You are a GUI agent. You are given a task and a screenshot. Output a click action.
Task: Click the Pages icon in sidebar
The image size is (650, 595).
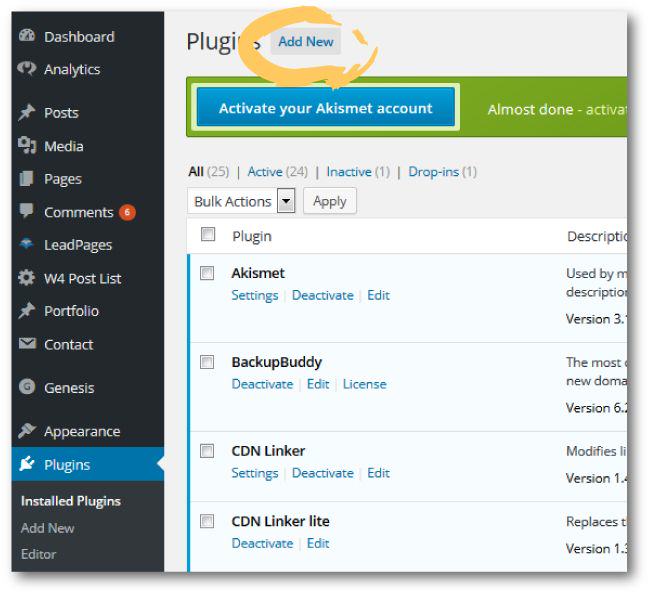27,179
